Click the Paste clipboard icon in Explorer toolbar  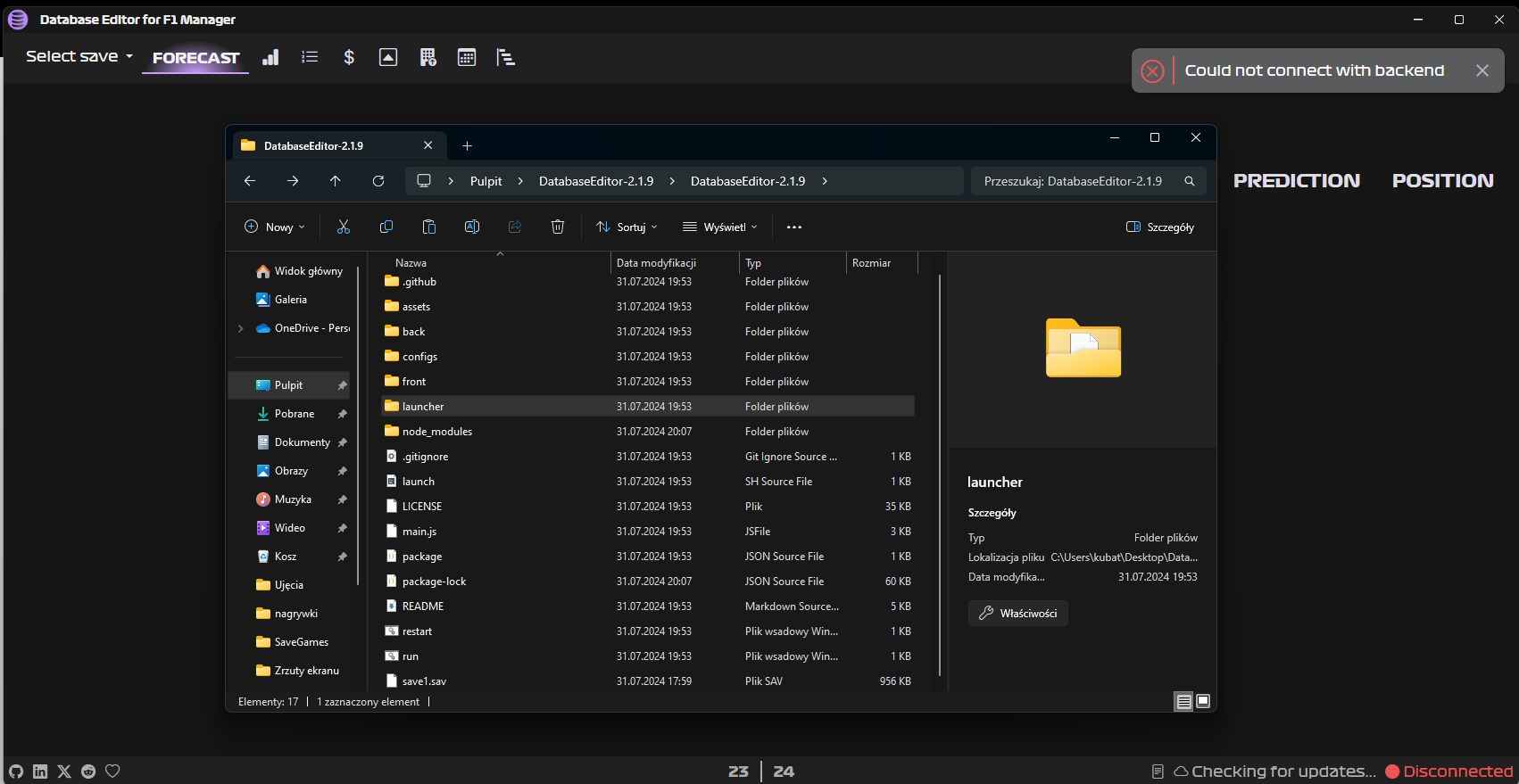pos(429,227)
